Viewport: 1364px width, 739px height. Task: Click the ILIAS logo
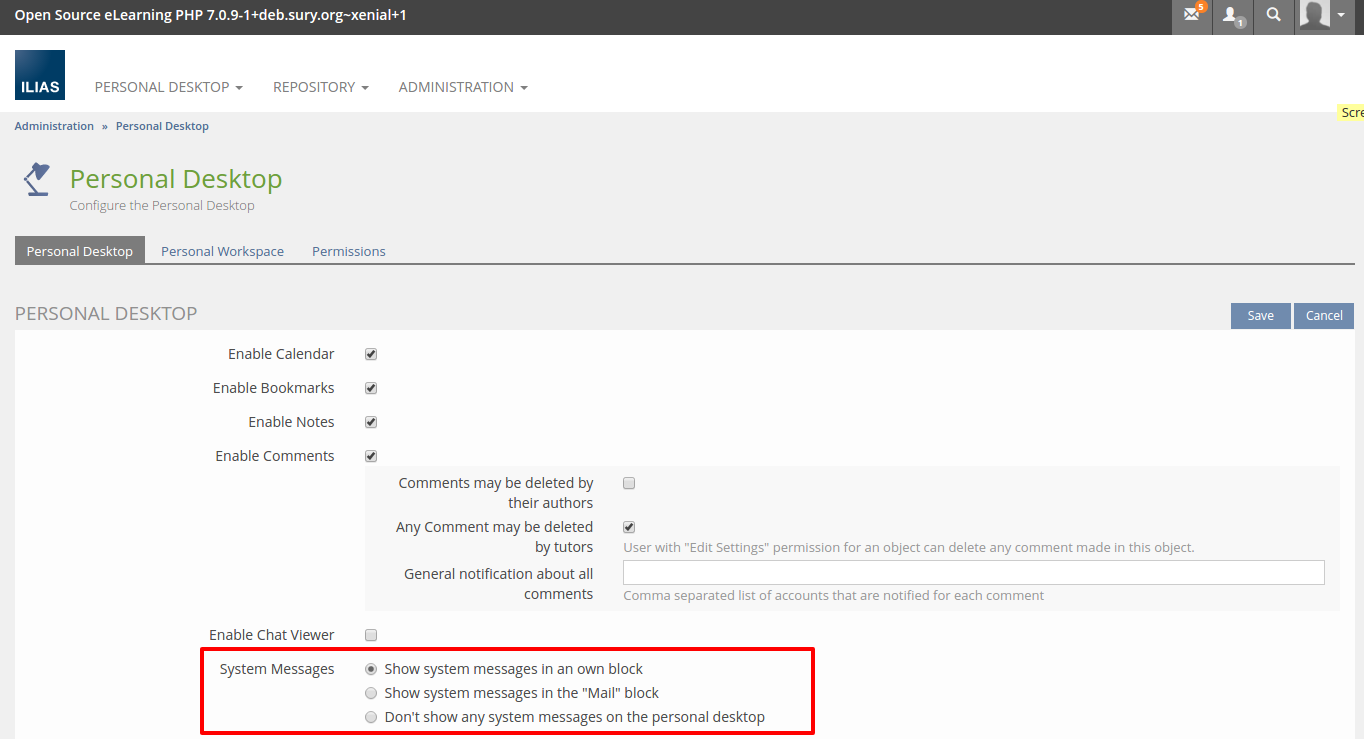tap(40, 75)
